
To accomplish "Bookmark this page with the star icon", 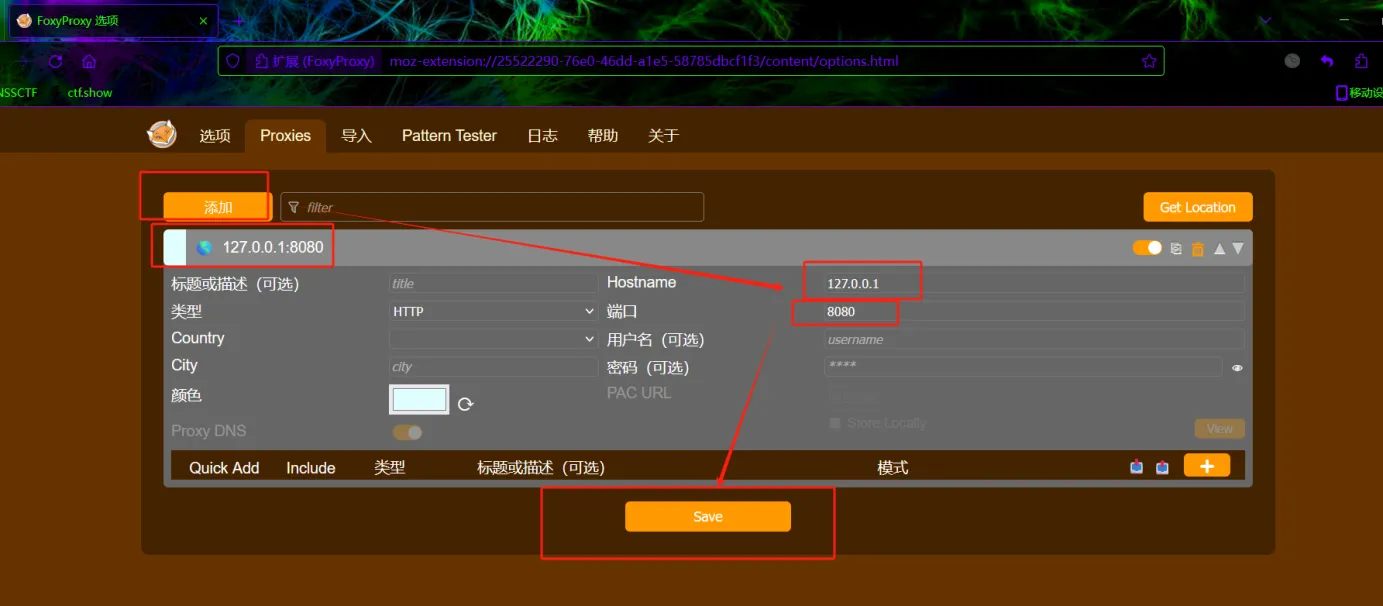I will (1149, 61).
